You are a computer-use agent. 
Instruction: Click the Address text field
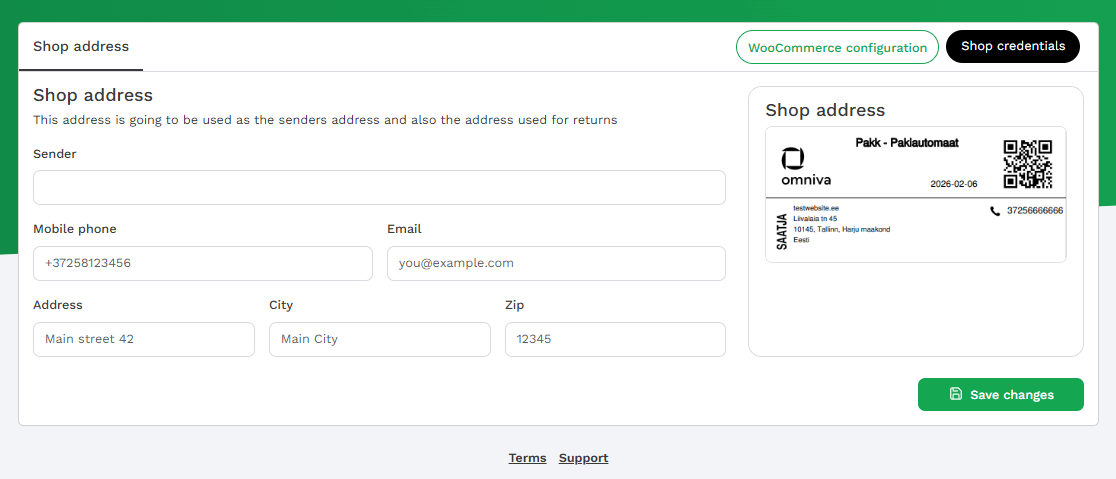pos(144,339)
